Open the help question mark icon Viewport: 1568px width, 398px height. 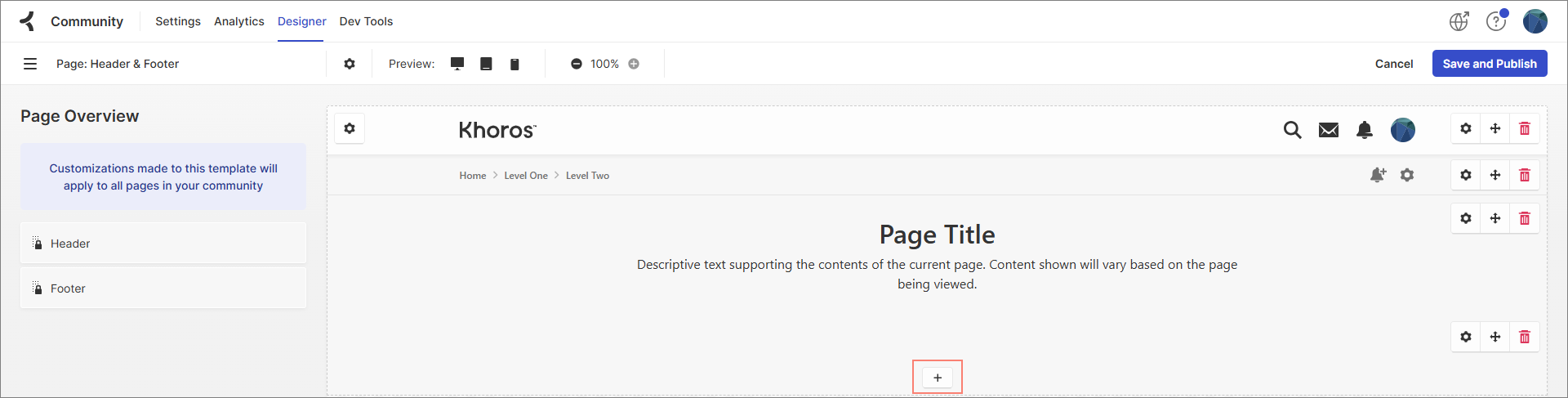[x=1495, y=21]
